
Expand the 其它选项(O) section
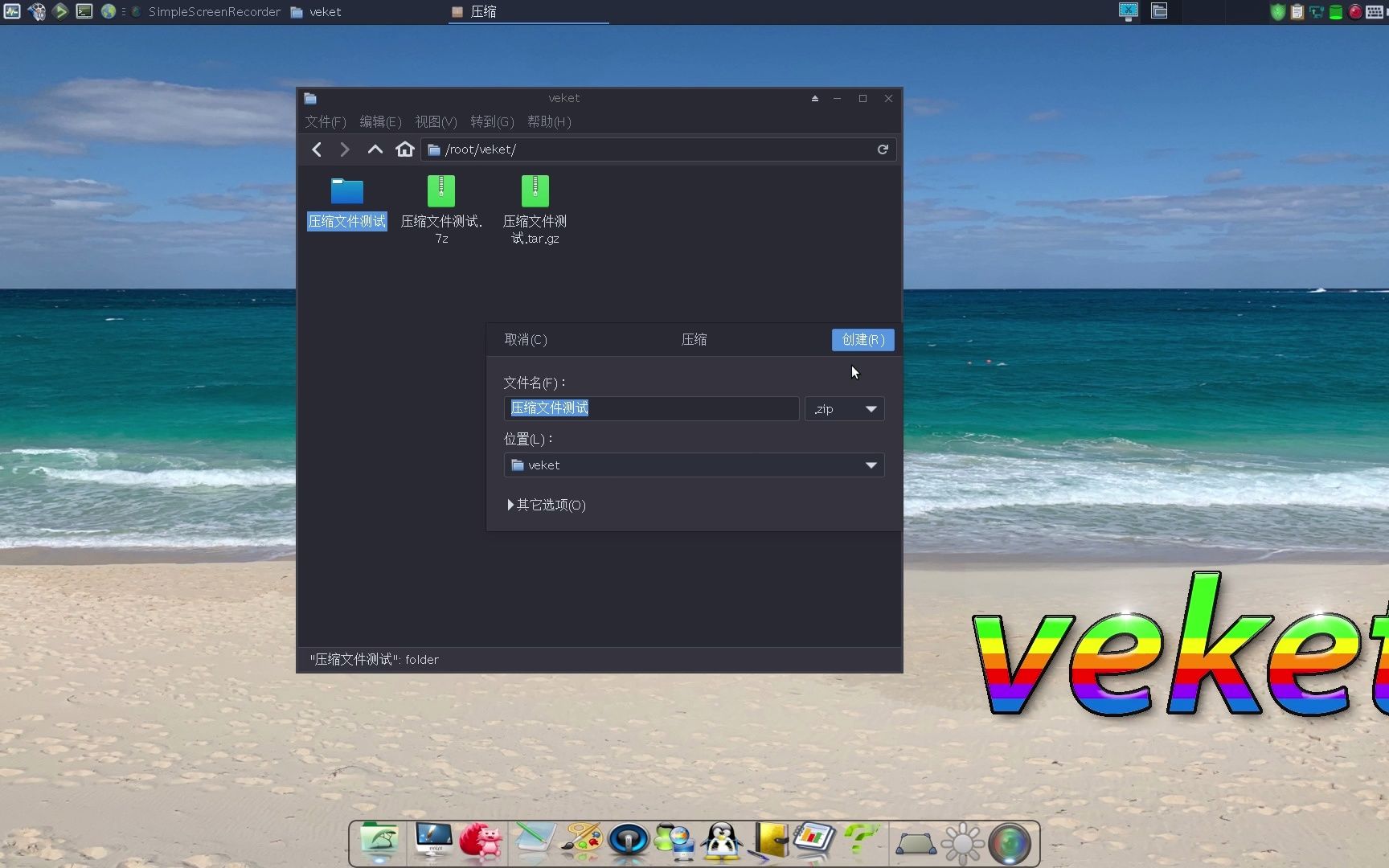click(x=547, y=505)
